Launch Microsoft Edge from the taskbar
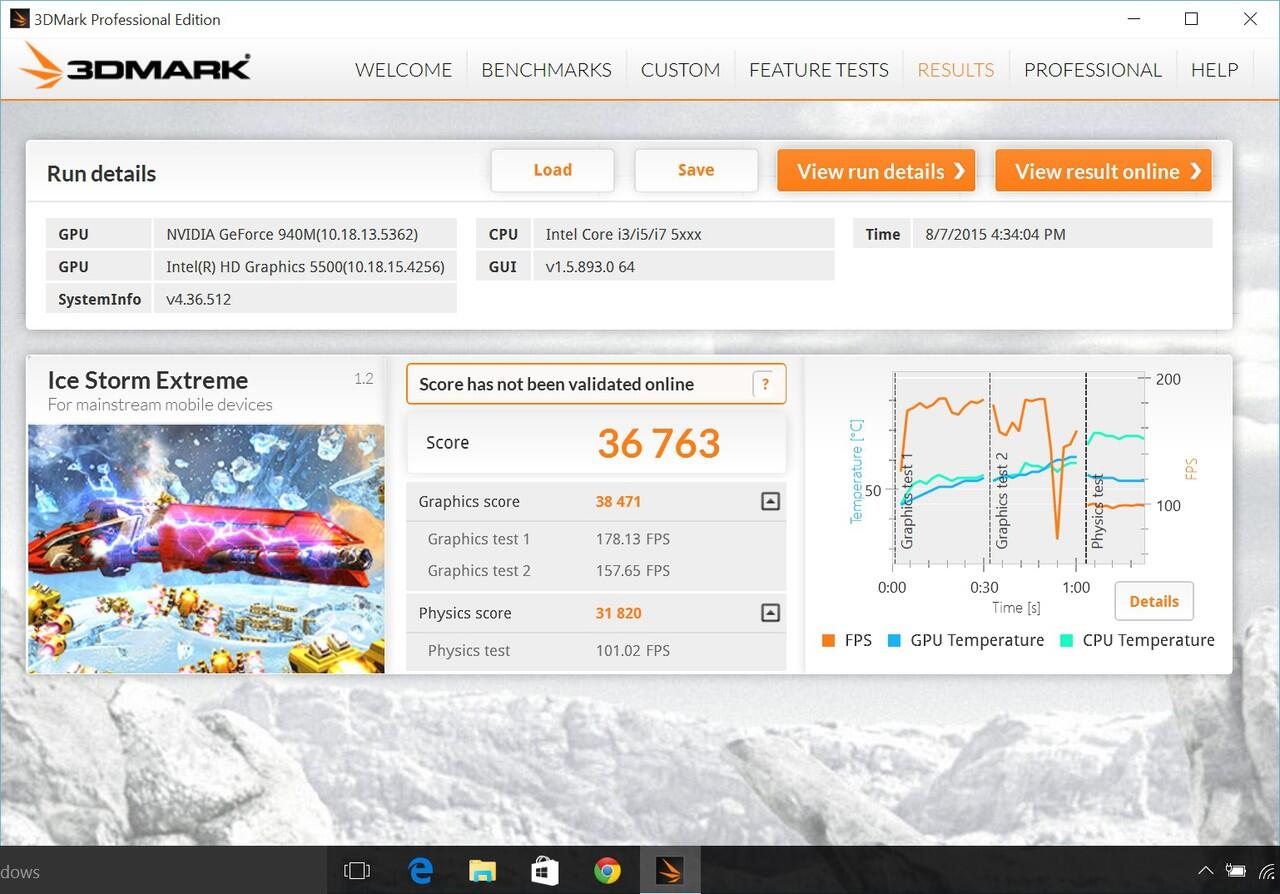The image size is (1280, 894). 420,871
